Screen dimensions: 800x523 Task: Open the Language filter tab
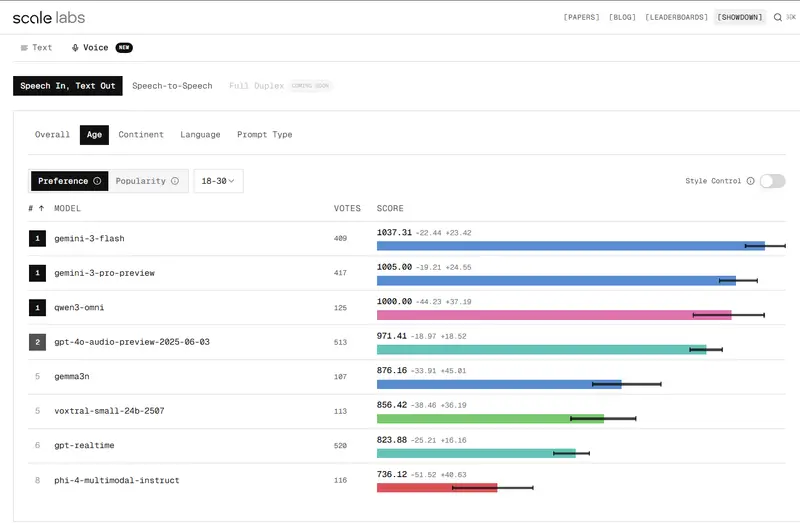[x=200, y=134]
